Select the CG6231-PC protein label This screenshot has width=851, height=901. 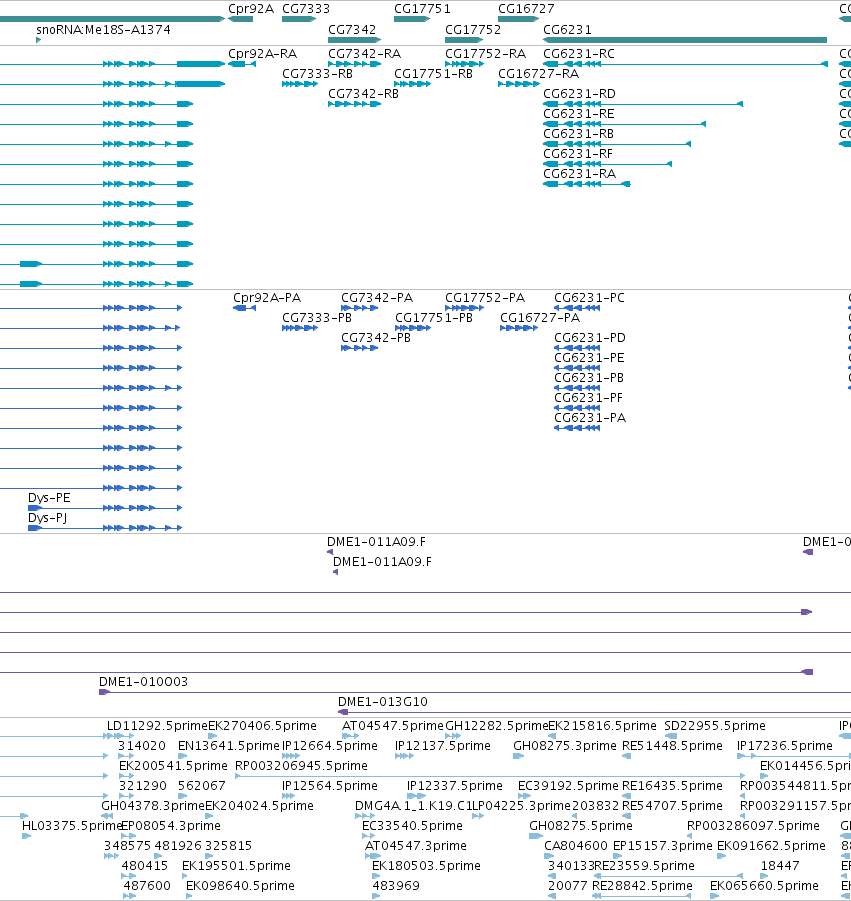click(589, 298)
